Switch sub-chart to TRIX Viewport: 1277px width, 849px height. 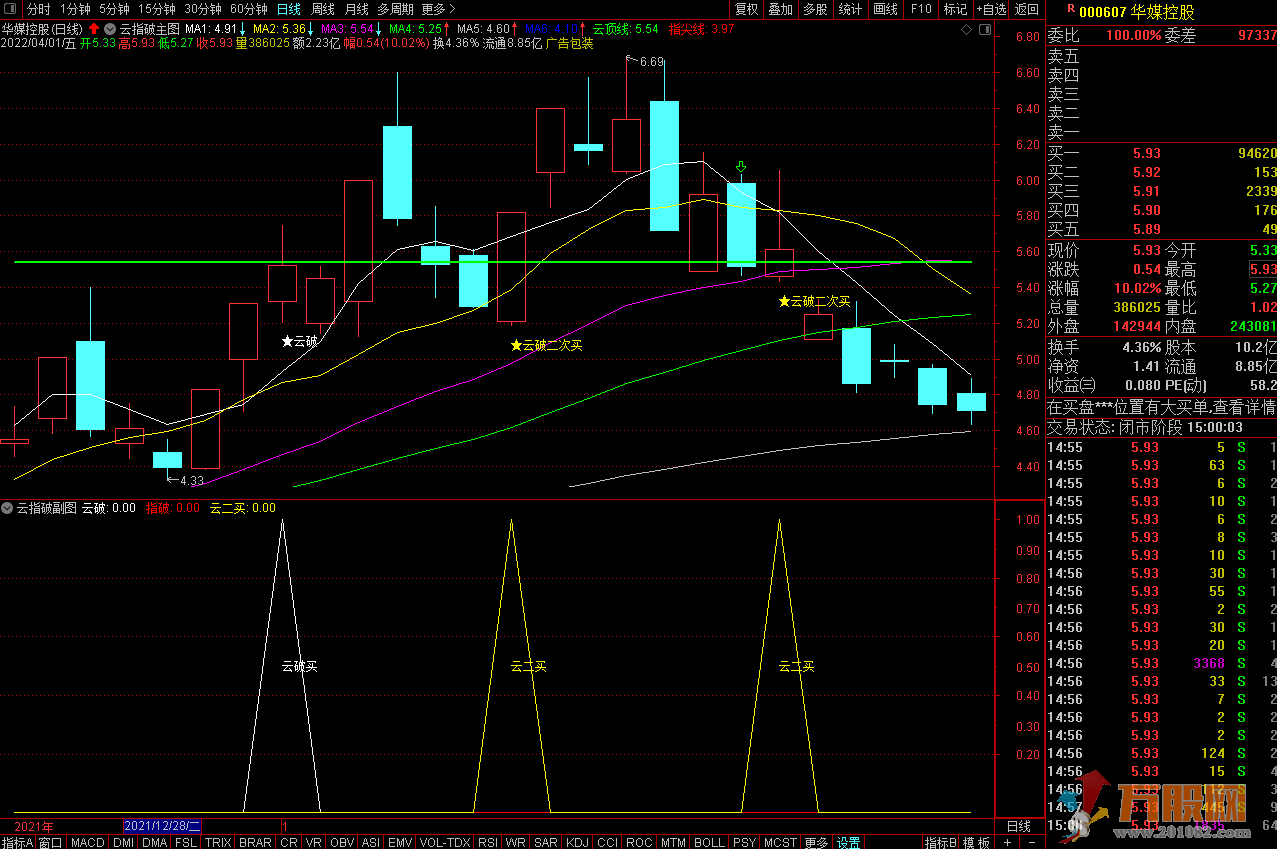click(x=218, y=842)
